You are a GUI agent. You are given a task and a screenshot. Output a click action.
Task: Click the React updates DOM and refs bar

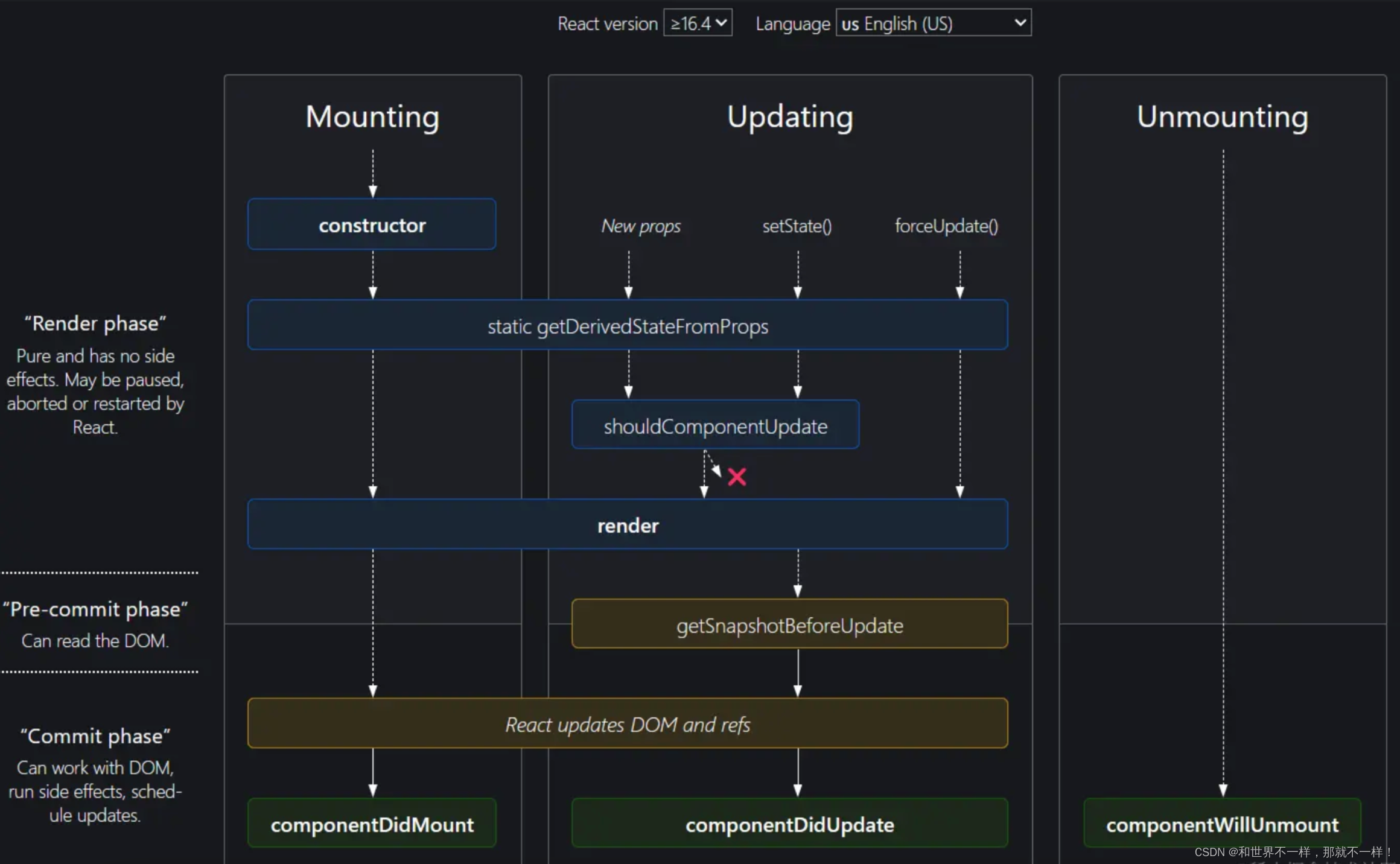pos(628,724)
